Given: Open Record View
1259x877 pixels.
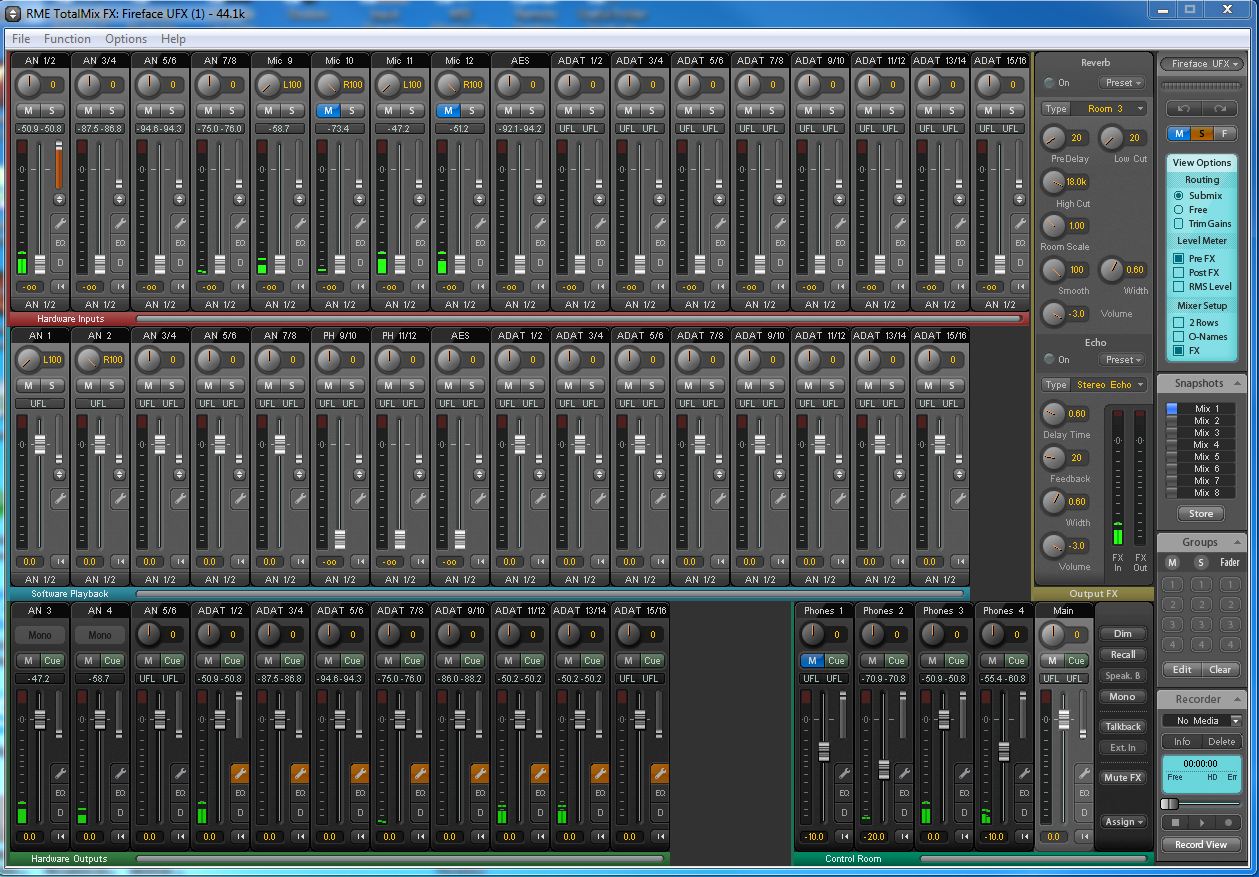Looking at the screenshot, I should coord(1201,845).
